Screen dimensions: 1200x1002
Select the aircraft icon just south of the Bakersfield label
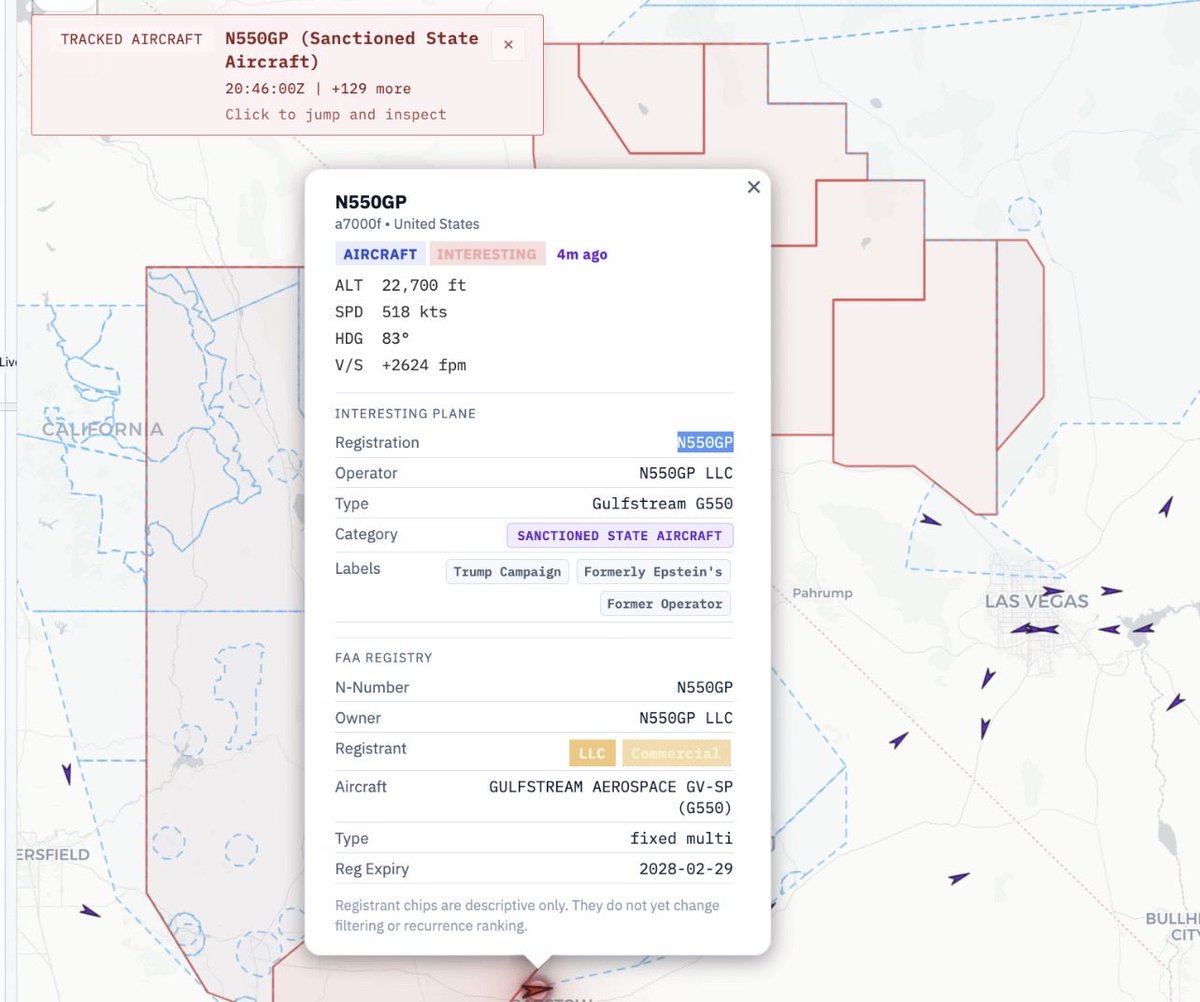(x=90, y=911)
